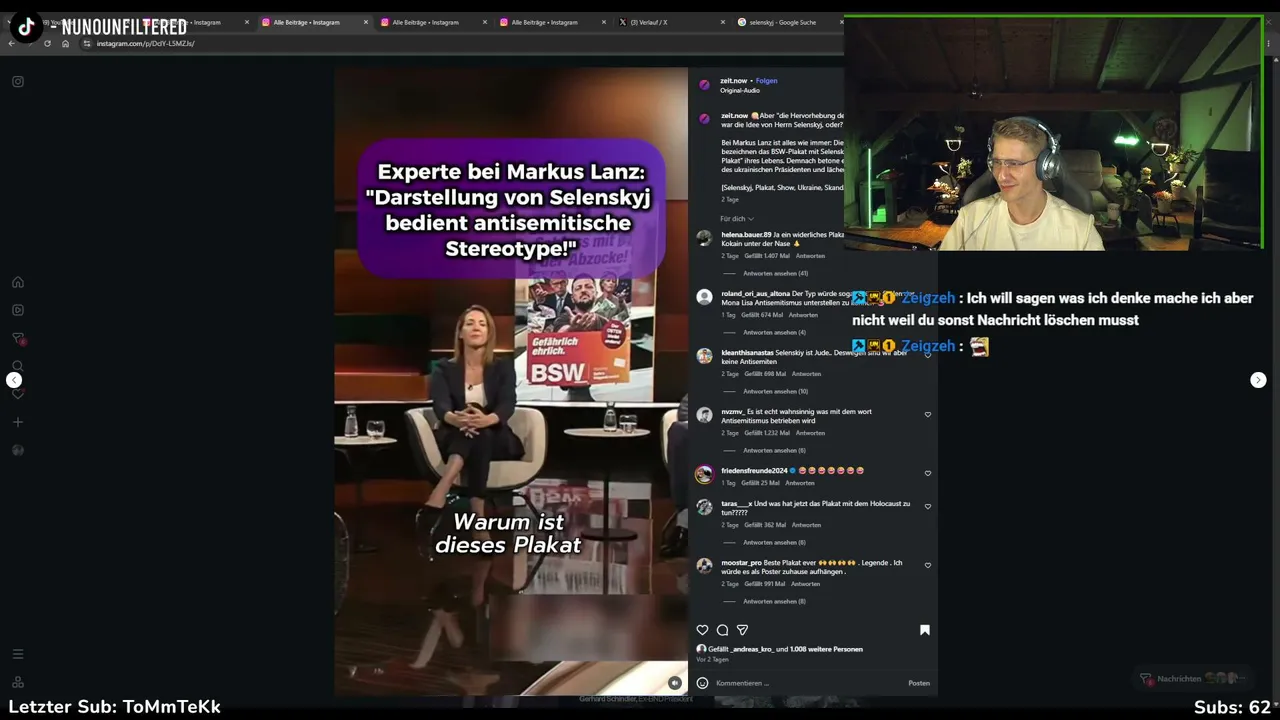This screenshot has width=1280, height=720.
Task: Open the zeit.now avatar in post header
Action: (x=704, y=85)
